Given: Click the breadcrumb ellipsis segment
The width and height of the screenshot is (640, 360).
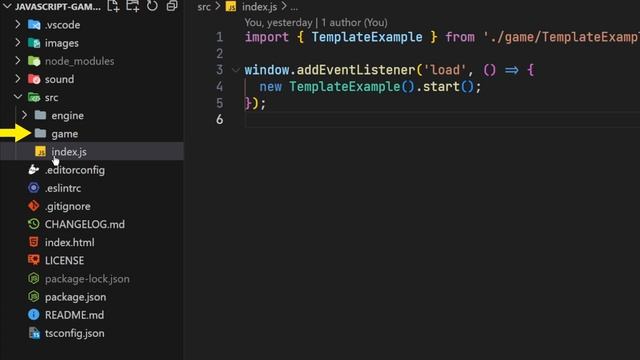Looking at the screenshot, I should click(294, 7).
